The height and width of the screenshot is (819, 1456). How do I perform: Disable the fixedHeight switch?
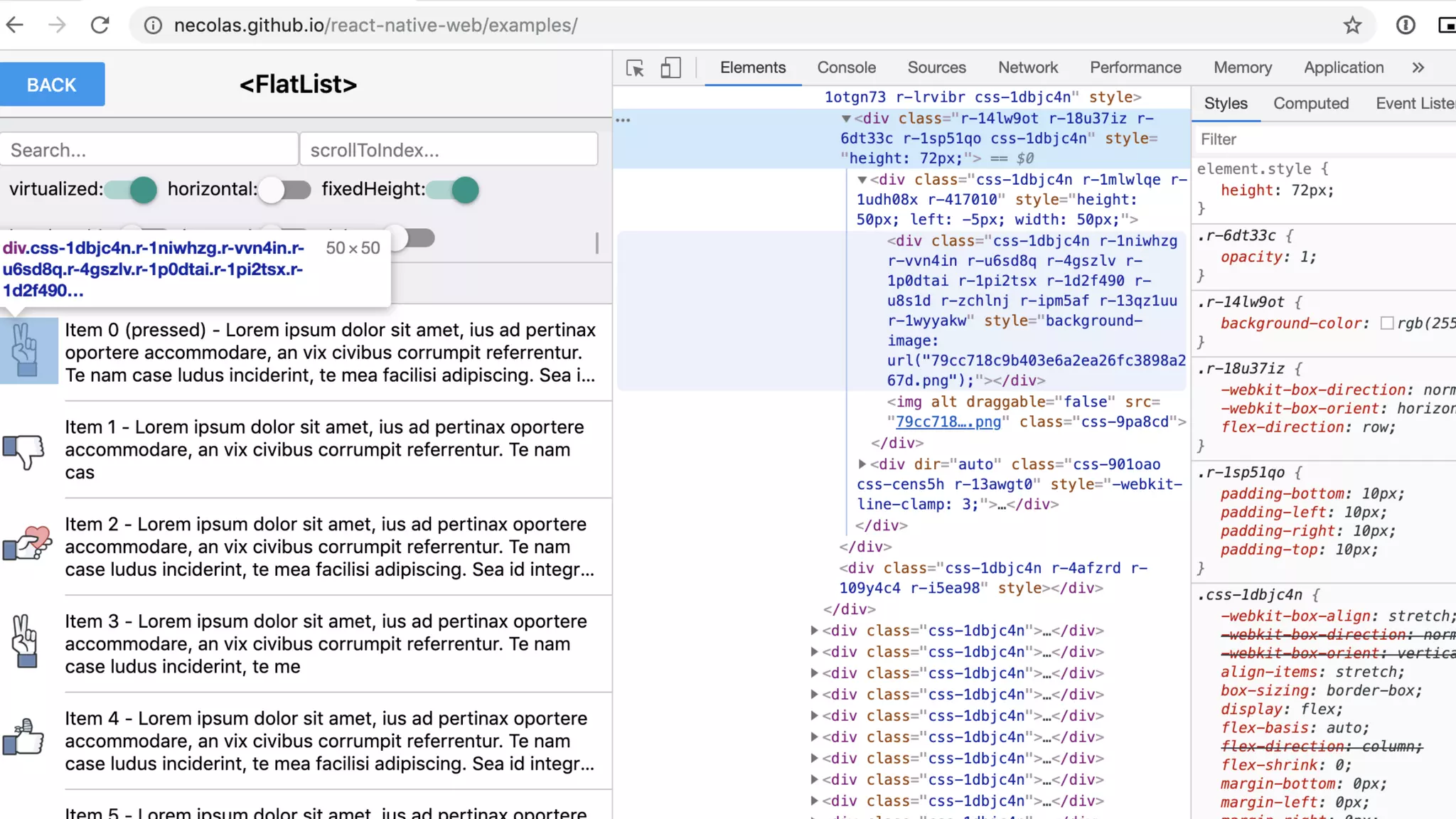click(454, 190)
